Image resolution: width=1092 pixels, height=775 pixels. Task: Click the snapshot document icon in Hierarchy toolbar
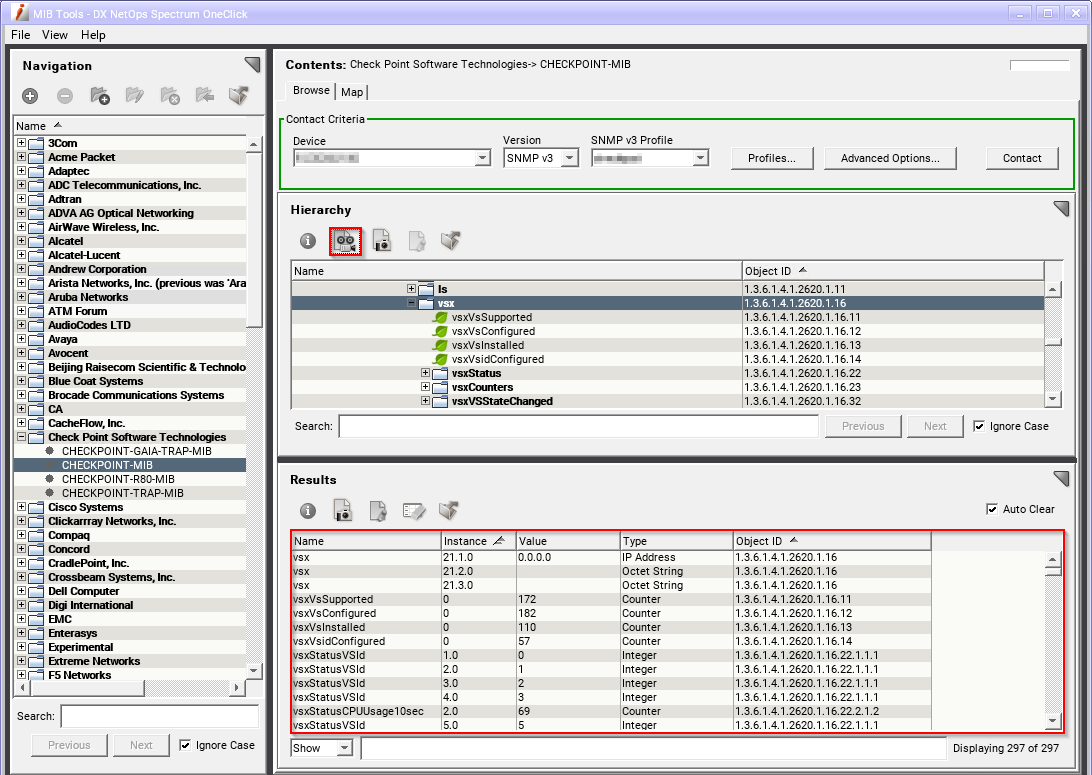(381, 241)
